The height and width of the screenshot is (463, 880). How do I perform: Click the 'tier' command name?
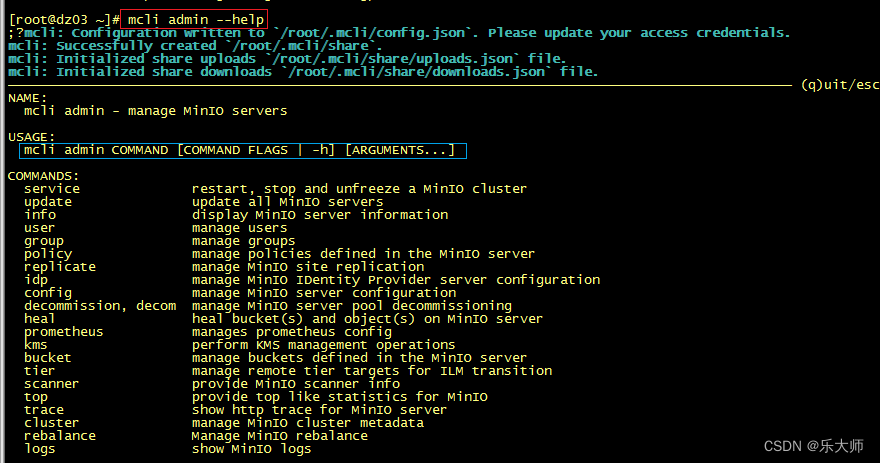pos(39,371)
